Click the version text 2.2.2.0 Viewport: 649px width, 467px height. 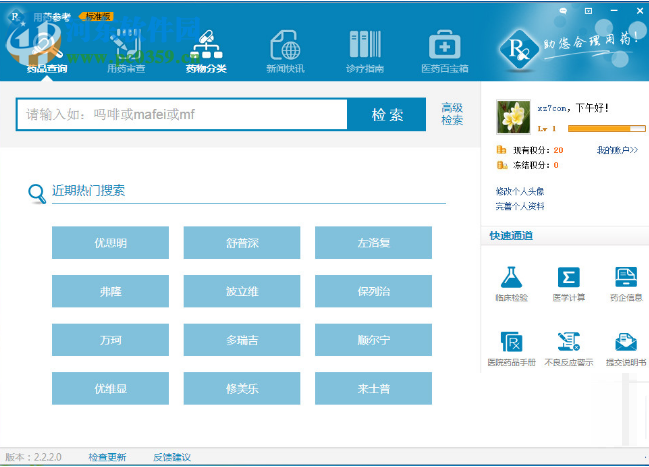click(x=48, y=457)
